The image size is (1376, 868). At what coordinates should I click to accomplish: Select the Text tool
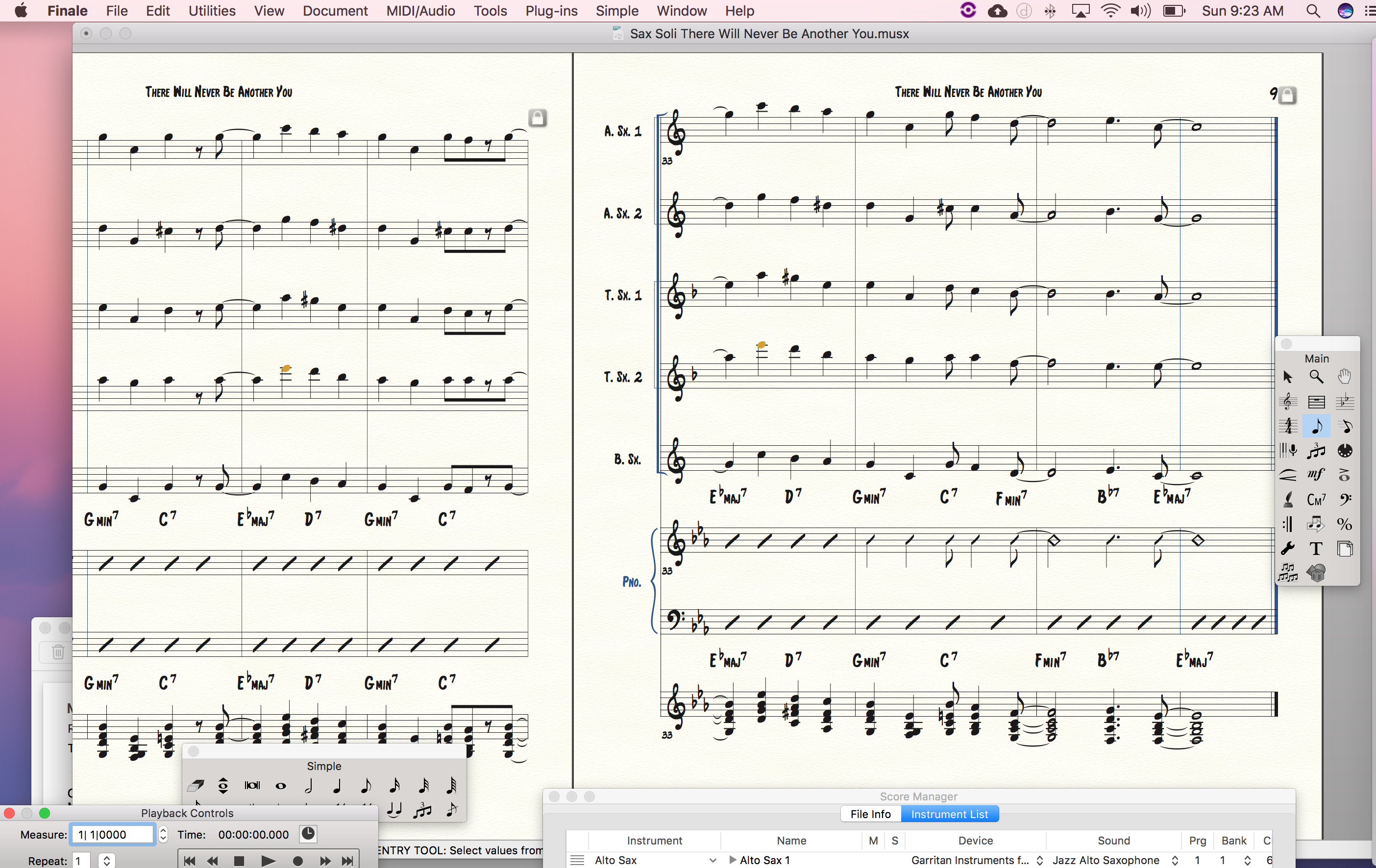(1316, 549)
